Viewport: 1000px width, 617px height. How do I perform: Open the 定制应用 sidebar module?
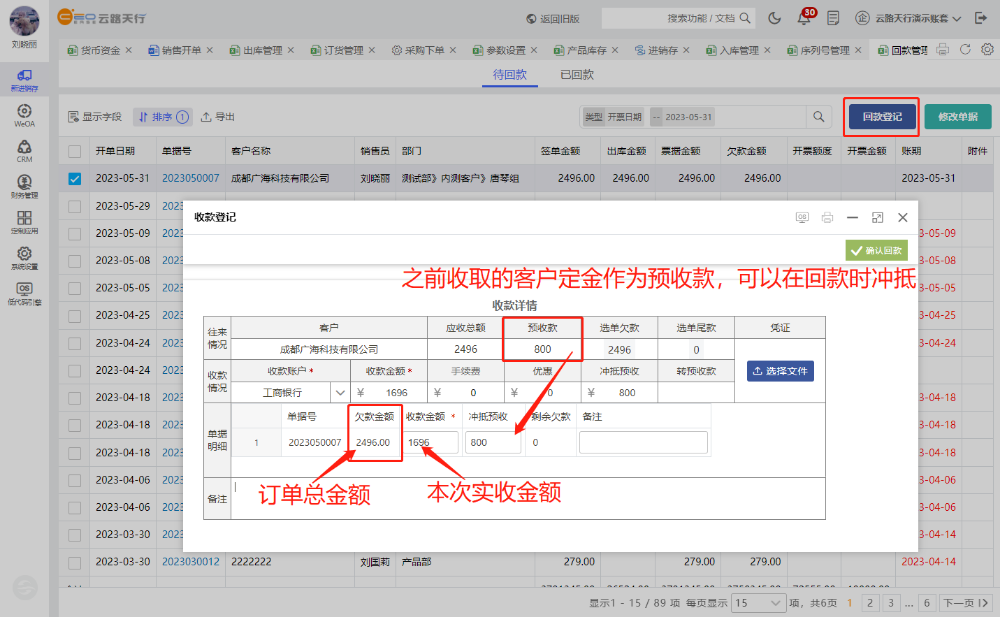pos(24,223)
